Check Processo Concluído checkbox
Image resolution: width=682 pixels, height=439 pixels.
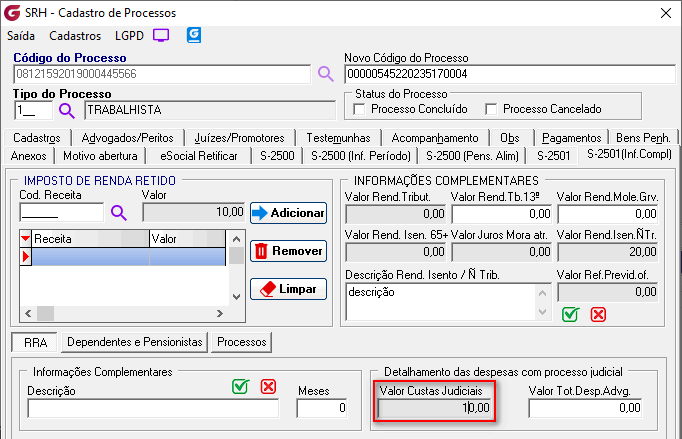pyautogui.click(x=359, y=109)
